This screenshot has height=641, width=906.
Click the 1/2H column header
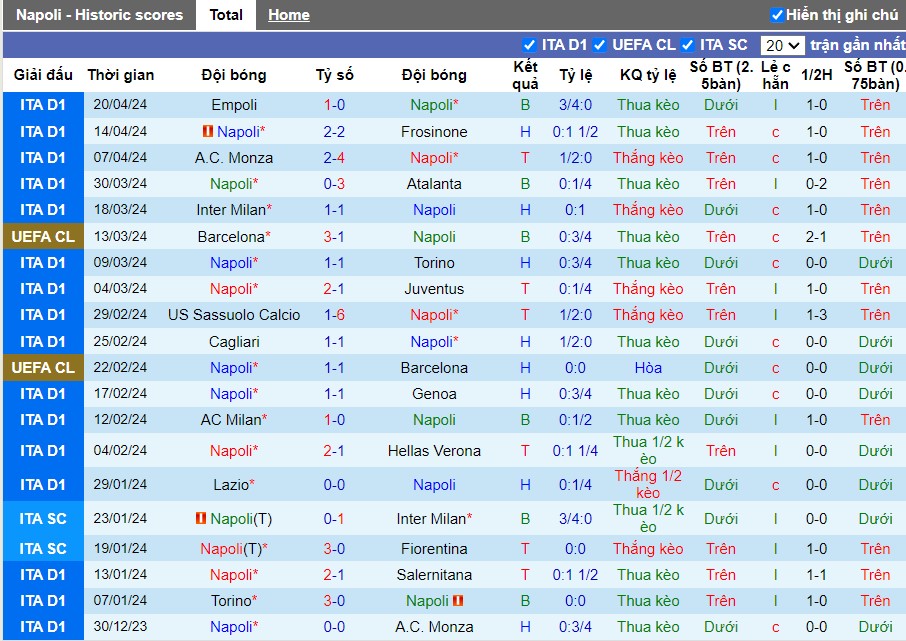[816, 75]
